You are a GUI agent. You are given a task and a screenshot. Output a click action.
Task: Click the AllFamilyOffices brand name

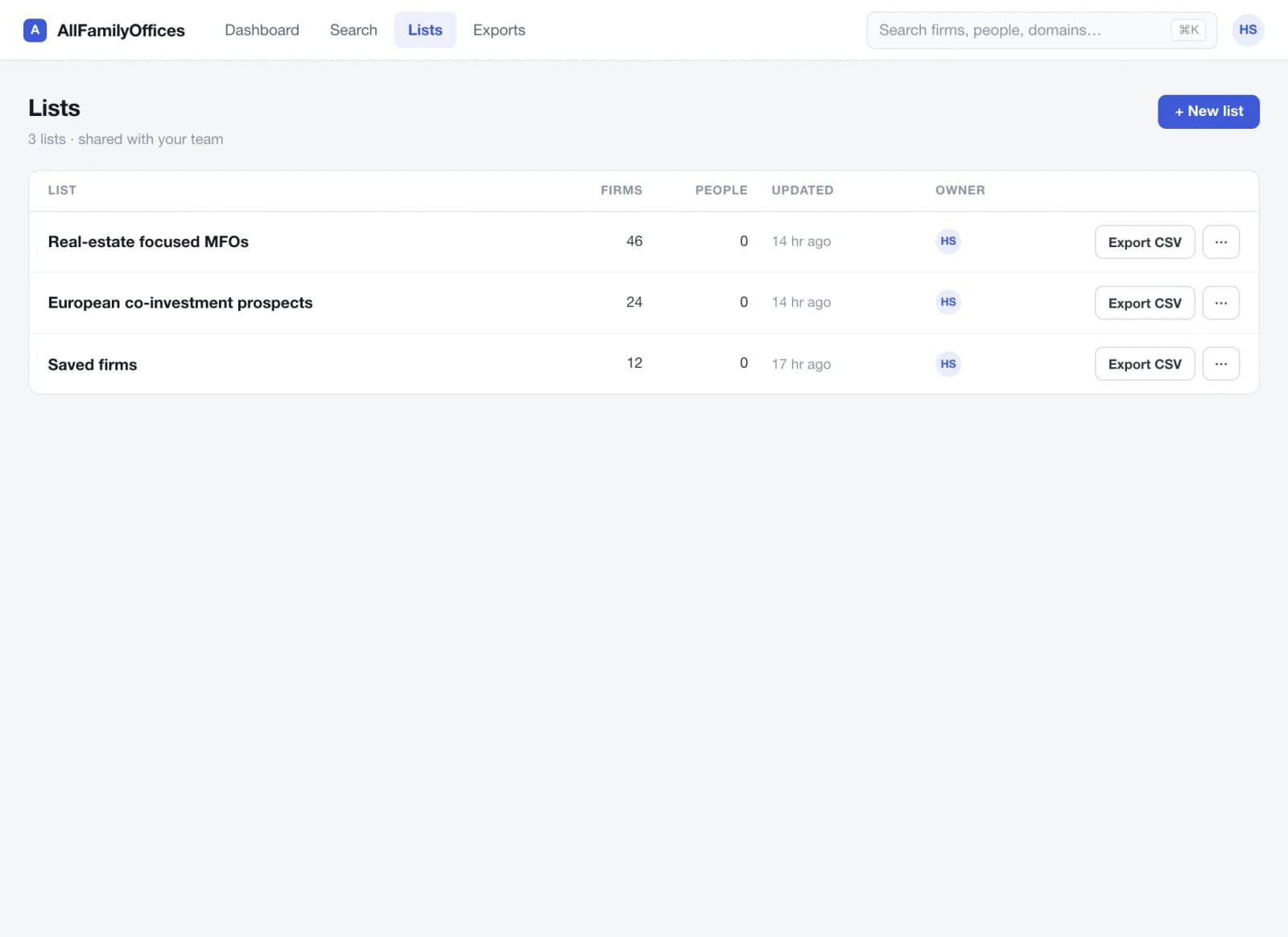coord(121,31)
